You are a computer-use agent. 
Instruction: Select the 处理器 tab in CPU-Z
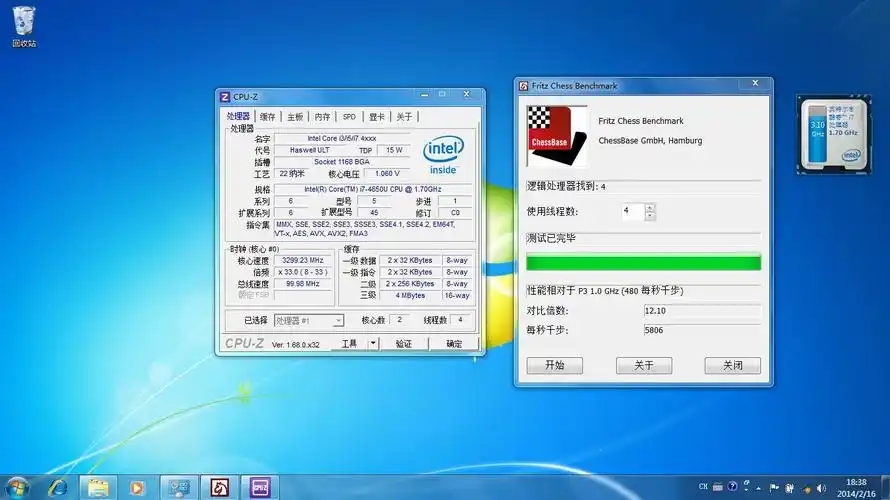click(238, 116)
